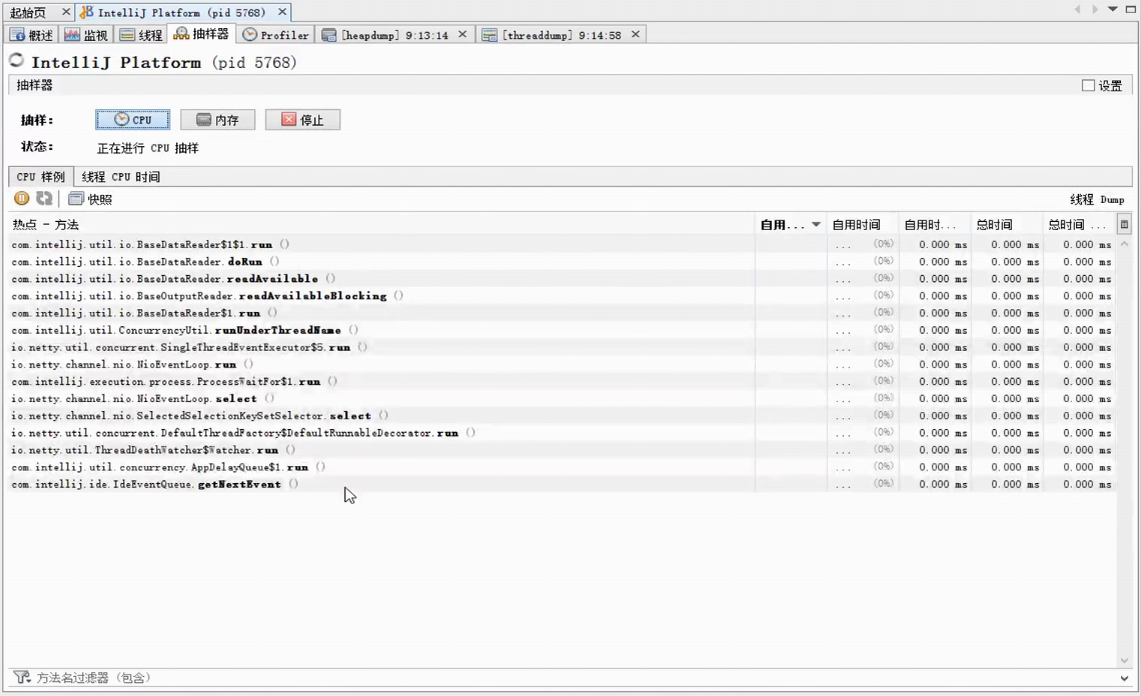Viewport: 1141px width, 696px height.
Task: Maximize the document window icon
Action: pyautogui.click(x=1131, y=9)
